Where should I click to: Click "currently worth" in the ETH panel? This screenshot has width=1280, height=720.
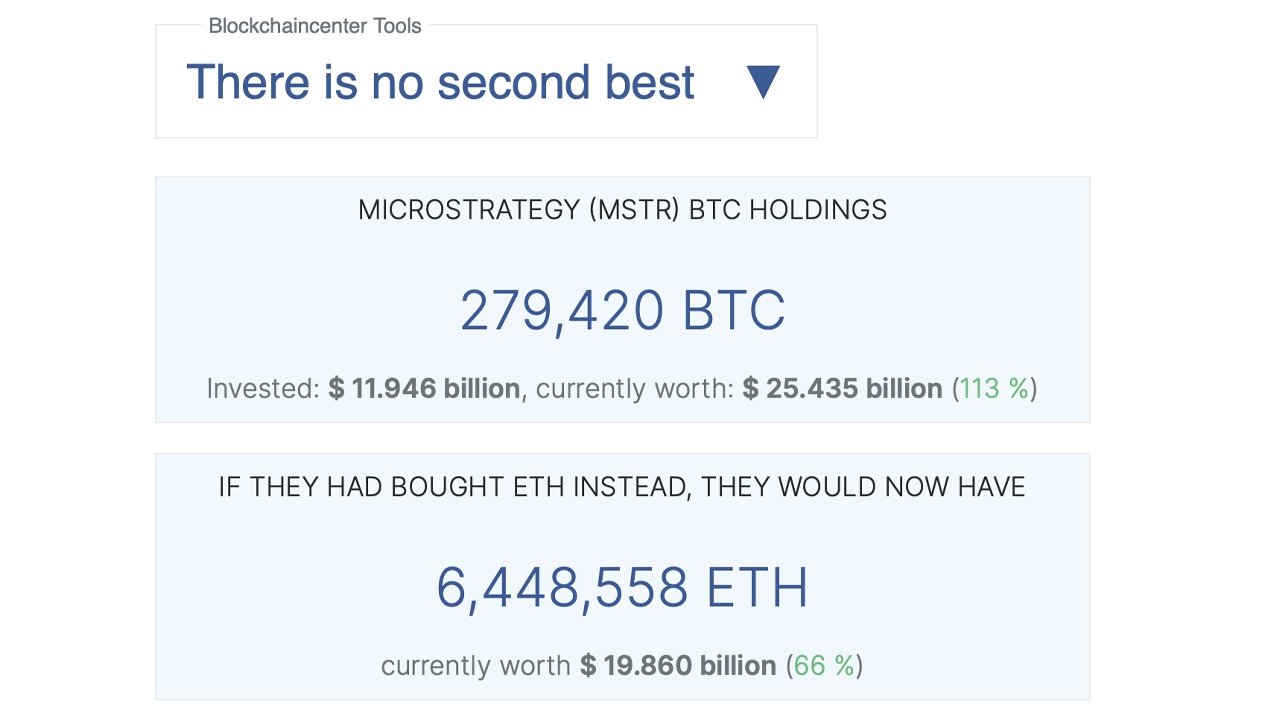[476, 666]
